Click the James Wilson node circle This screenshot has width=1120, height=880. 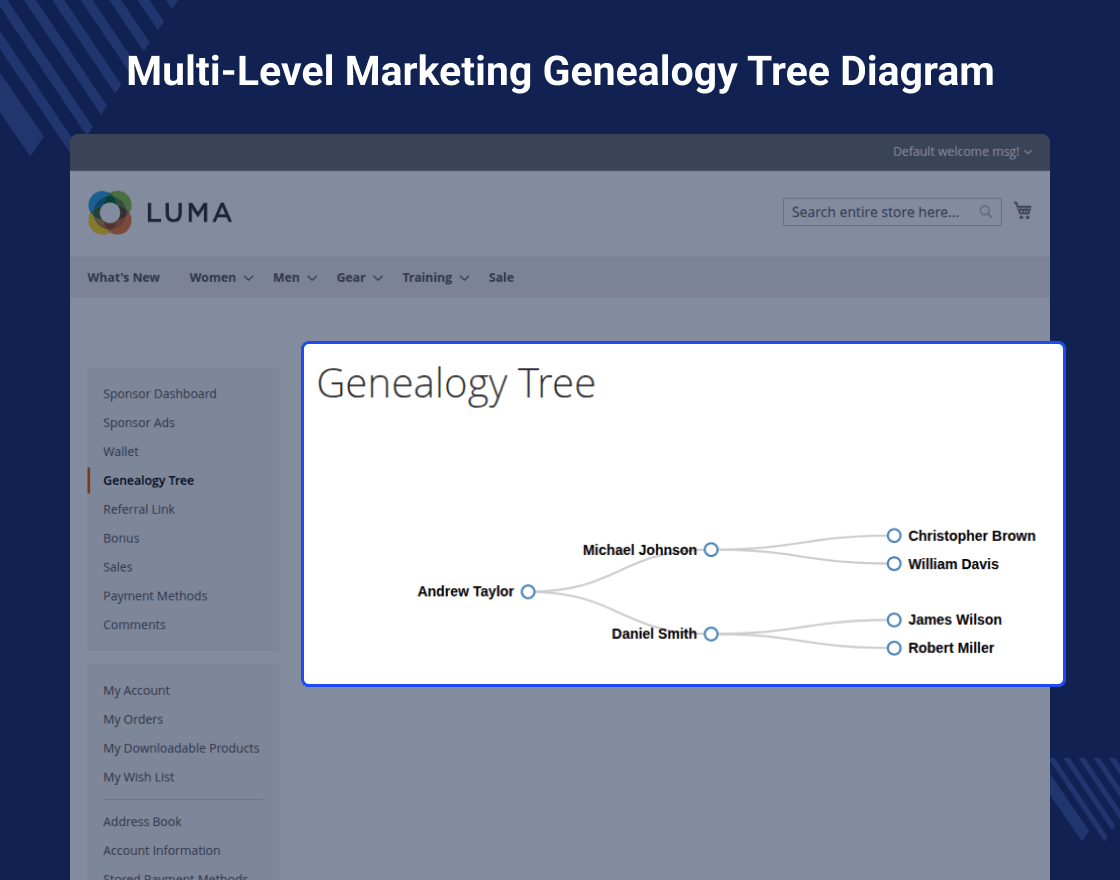point(894,619)
